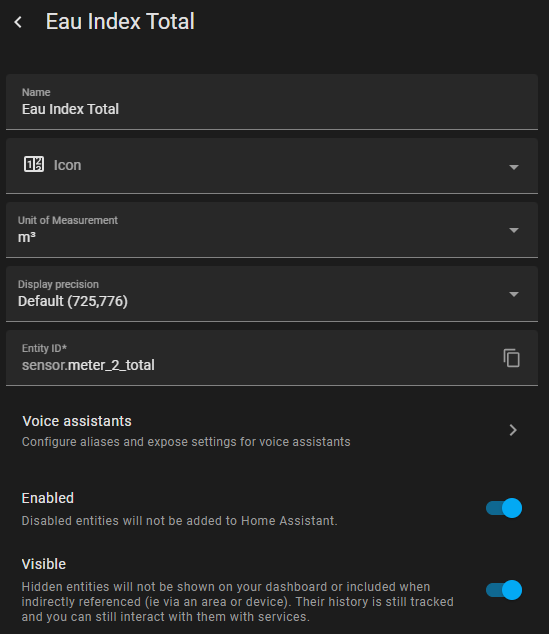Viewport: 549px width, 634px height.
Task: Open the Display precision dropdown arrow
Action: coord(513,294)
